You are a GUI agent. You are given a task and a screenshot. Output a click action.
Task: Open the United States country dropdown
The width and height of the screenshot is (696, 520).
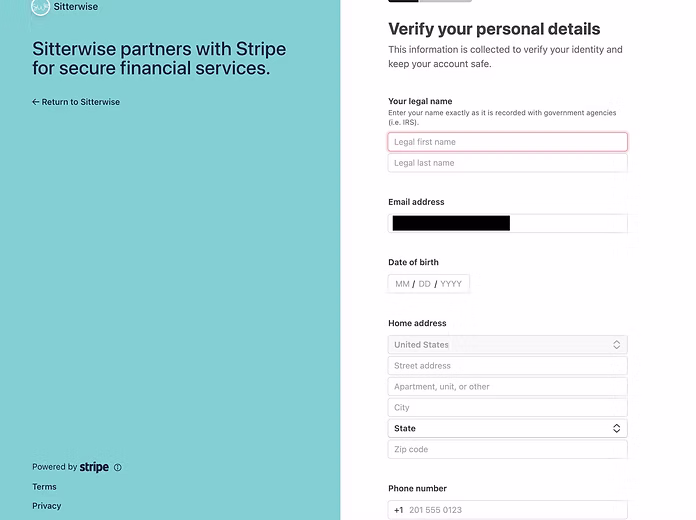point(507,345)
